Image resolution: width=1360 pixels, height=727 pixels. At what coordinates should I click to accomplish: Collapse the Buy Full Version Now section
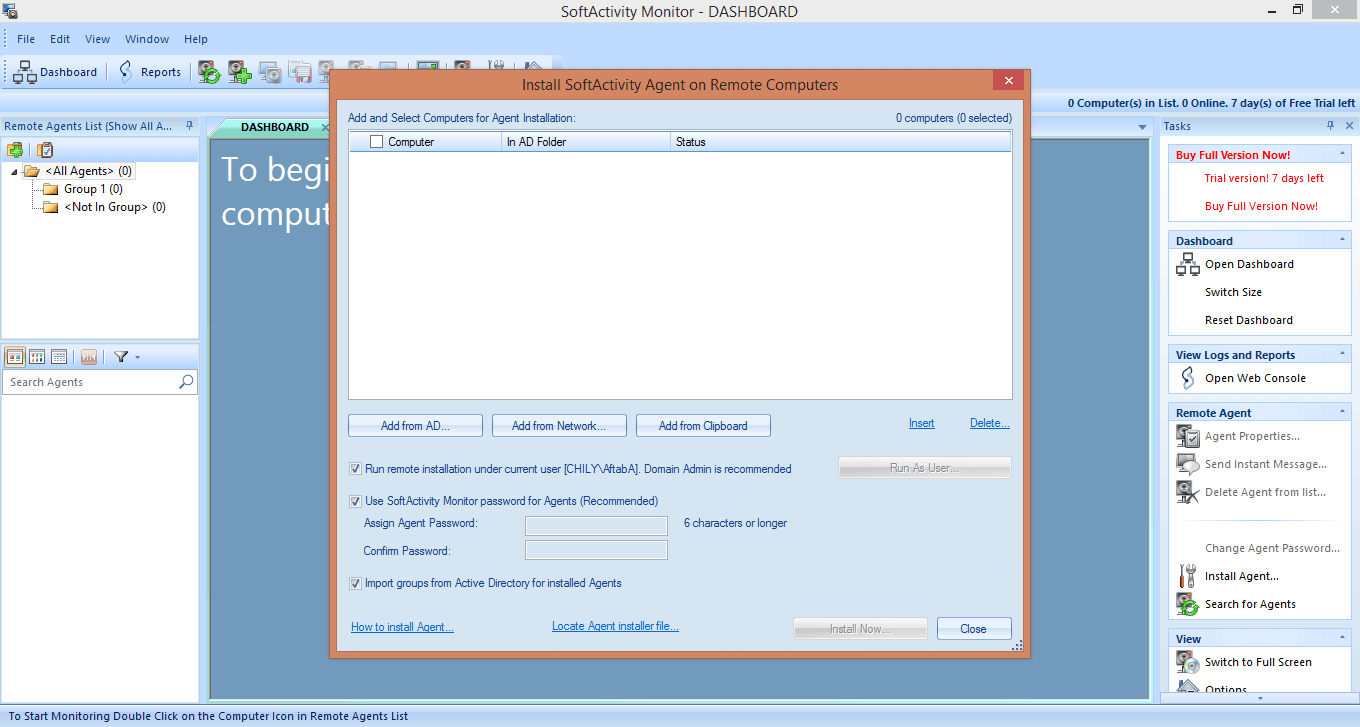[x=1342, y=154]
